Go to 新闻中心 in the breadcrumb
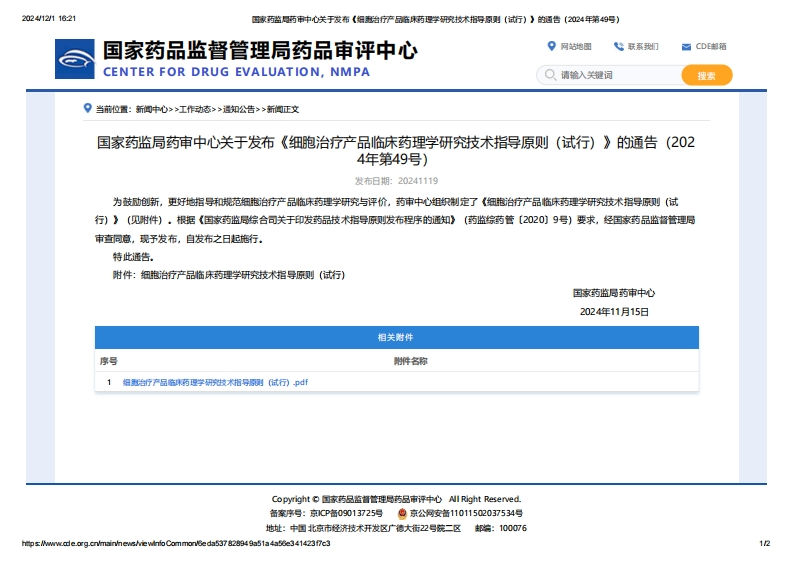 (152, 109)
